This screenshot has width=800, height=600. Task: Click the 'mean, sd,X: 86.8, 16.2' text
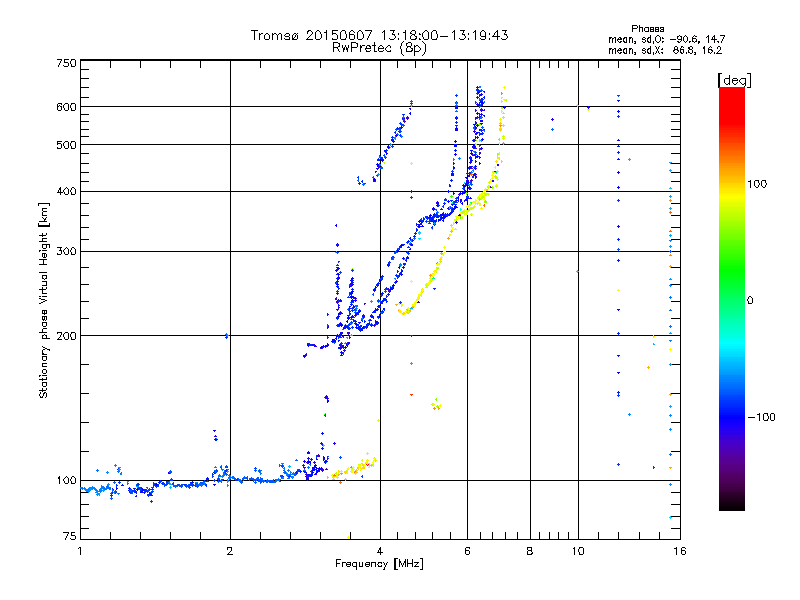(x=665, y=51)
